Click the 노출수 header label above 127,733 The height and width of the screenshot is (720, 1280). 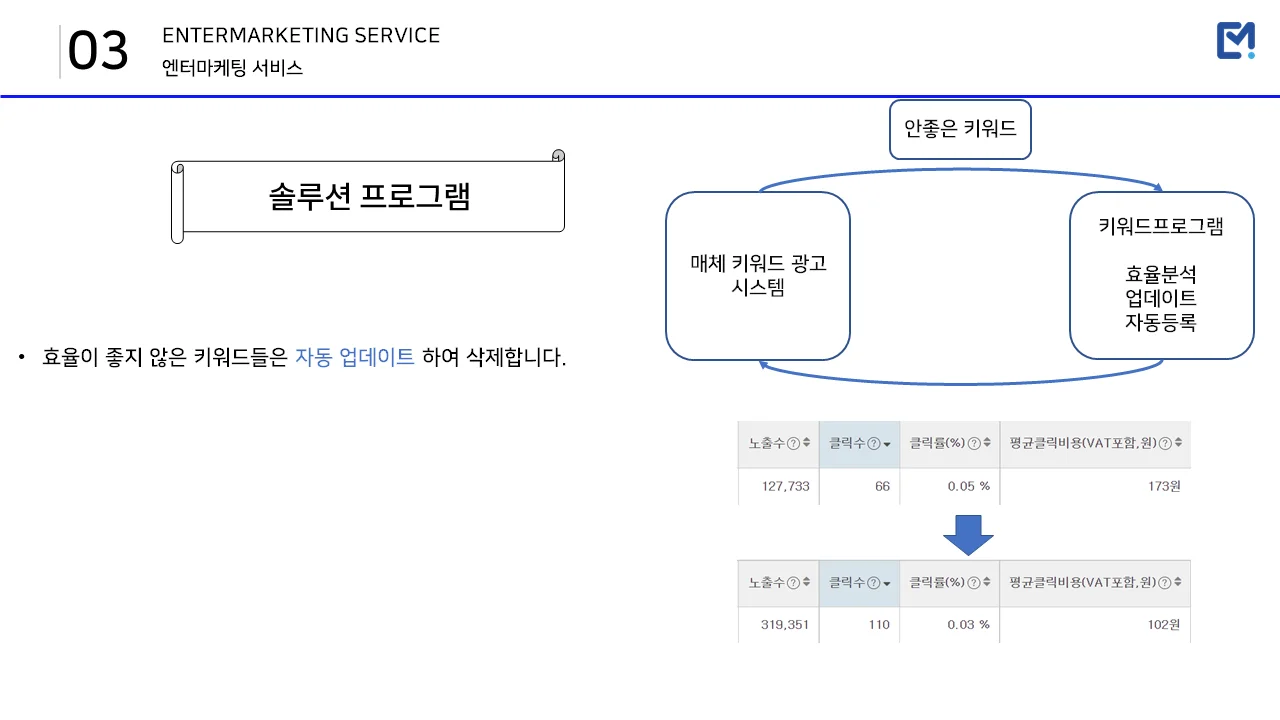click(x=767, y=443)
